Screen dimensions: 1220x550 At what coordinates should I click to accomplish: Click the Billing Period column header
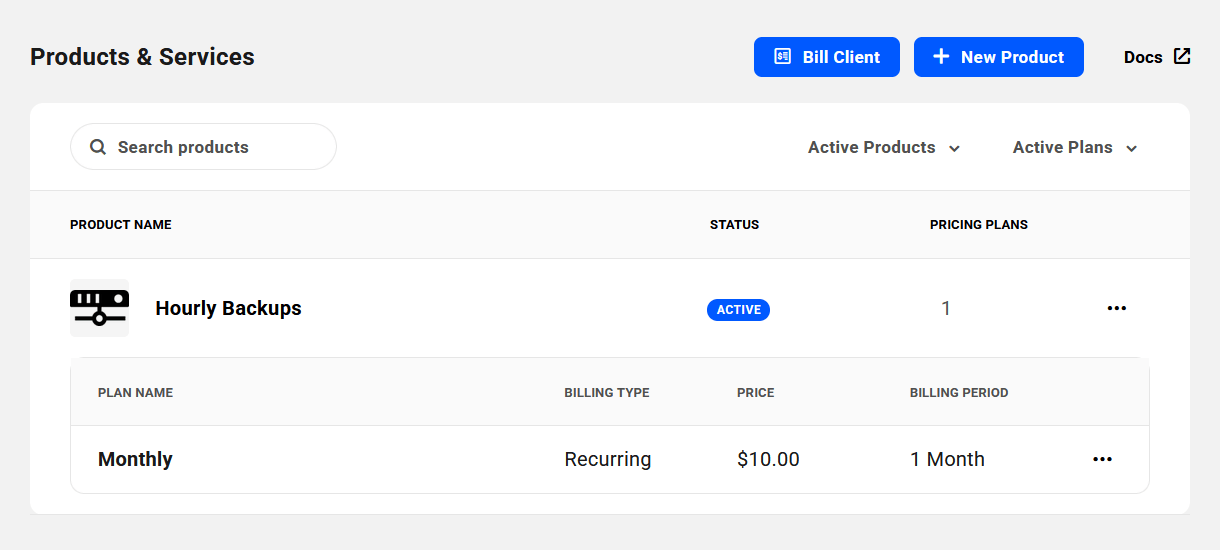[958, 392]
